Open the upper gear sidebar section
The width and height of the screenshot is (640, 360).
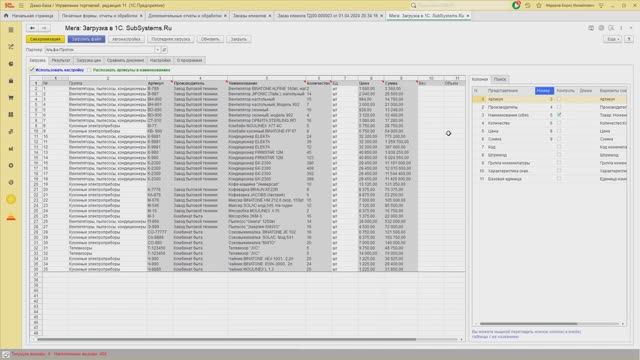[x=11, y=165]
